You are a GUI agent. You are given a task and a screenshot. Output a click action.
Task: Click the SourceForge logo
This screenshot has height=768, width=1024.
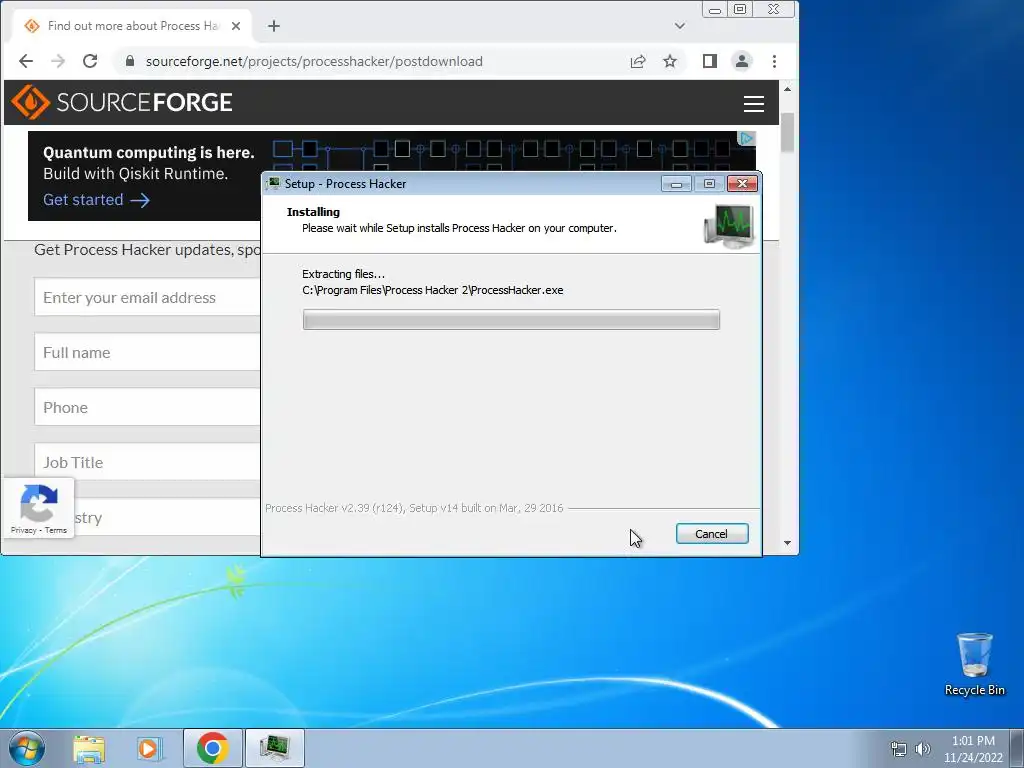click(121, 102)
